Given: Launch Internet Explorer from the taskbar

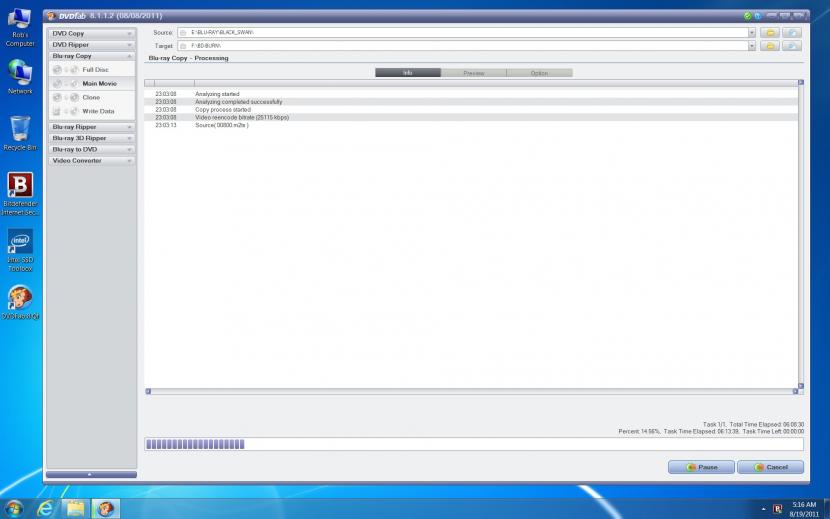Looking at the screenshot, I should click(46, 508).
